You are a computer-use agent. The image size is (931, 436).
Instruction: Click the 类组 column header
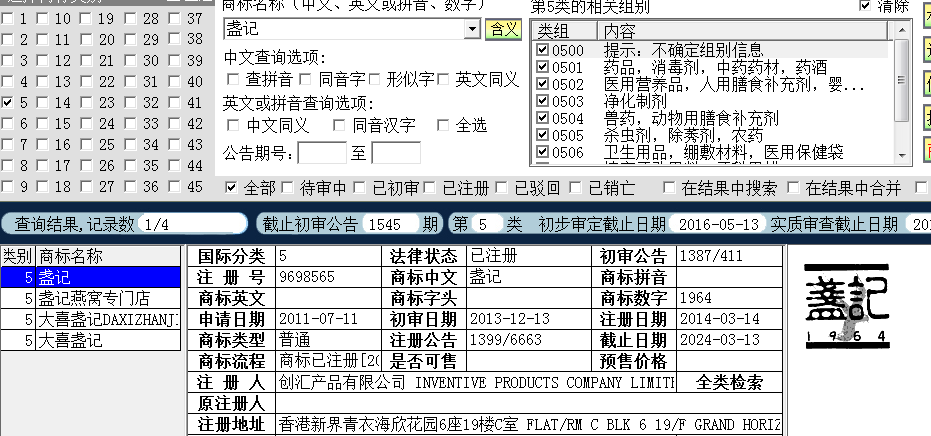click(565, 30)
